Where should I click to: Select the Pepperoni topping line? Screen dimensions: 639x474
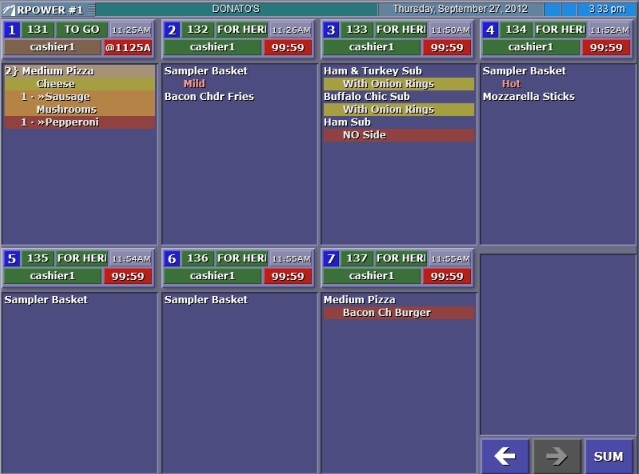coord(79,122)
